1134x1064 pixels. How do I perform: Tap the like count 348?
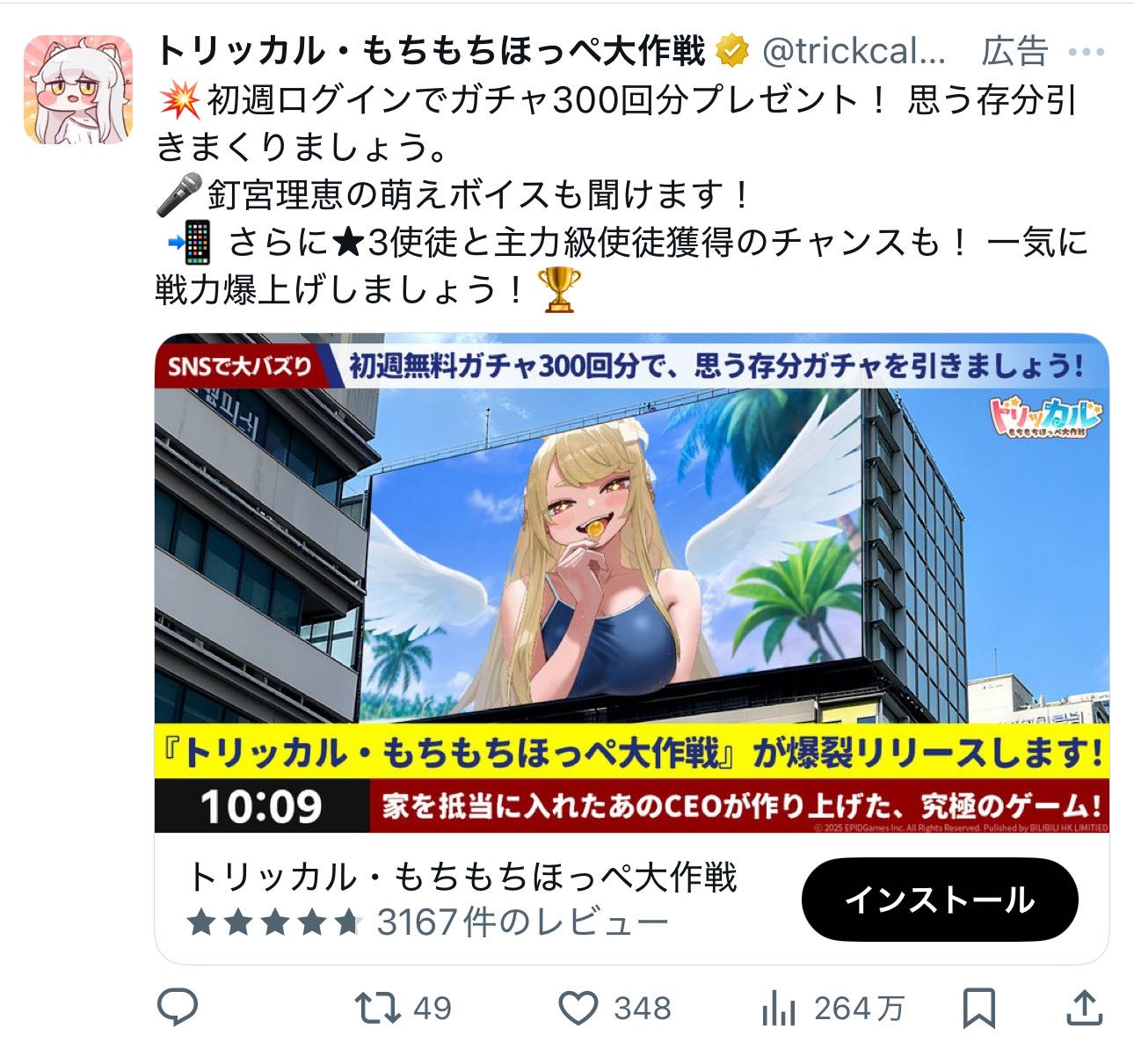(643, 1008)
